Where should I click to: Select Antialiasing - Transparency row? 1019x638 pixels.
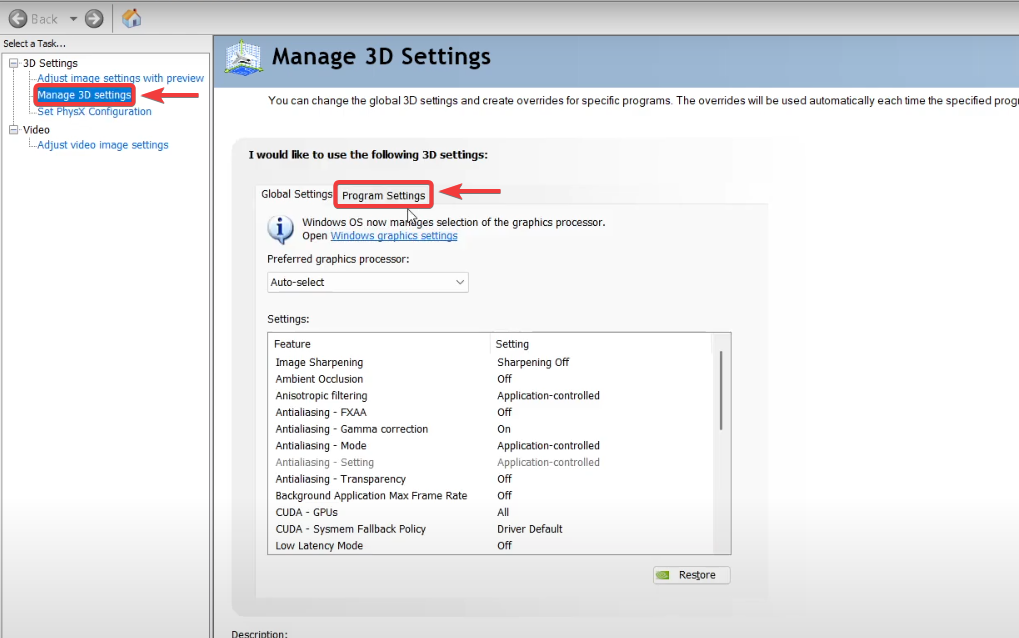[x=491, y=479]
